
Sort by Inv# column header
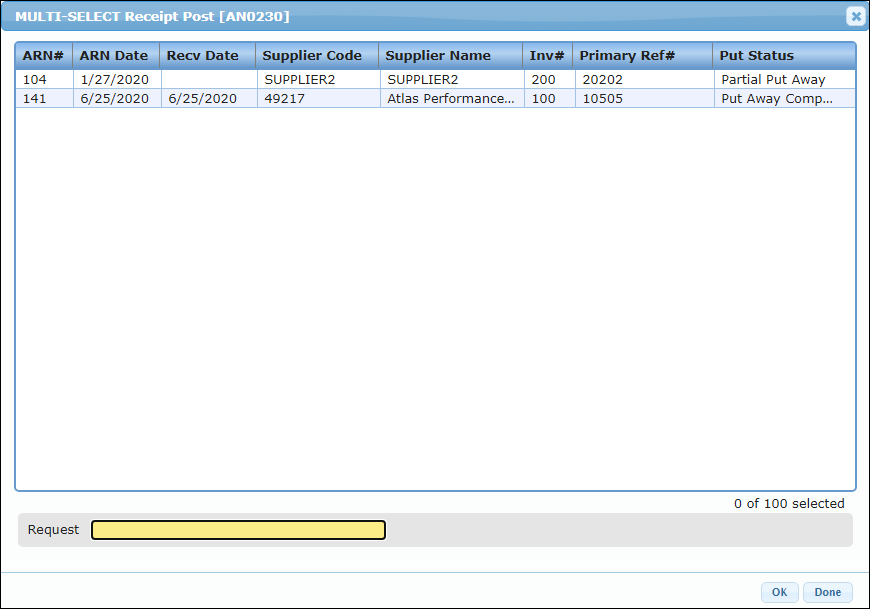pos(547,55)
